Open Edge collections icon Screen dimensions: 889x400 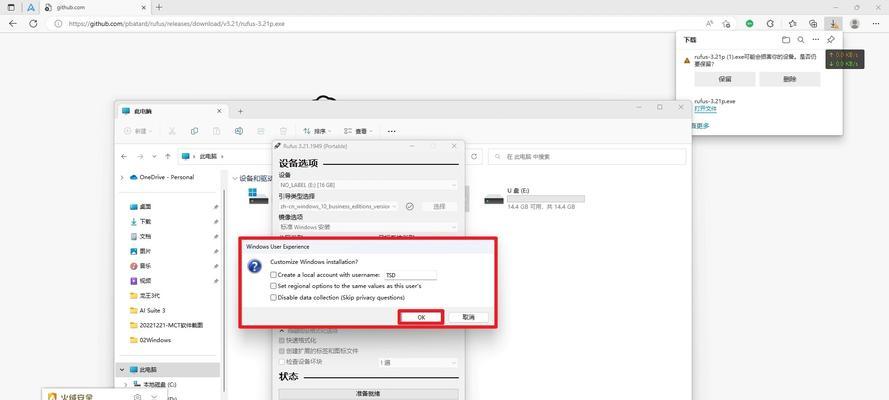tap(813, 24)
